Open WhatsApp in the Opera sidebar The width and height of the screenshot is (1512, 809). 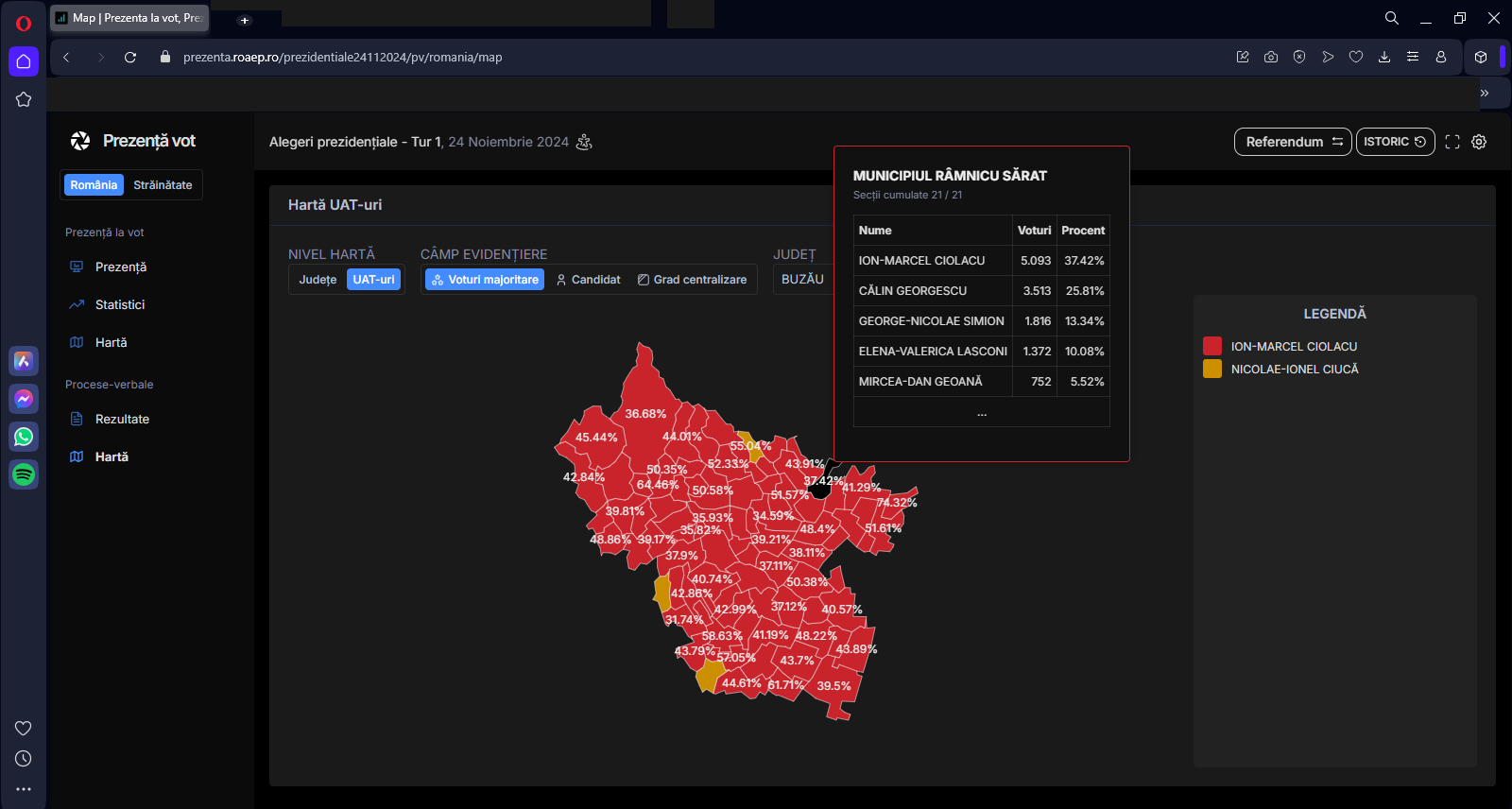(24, 437)
